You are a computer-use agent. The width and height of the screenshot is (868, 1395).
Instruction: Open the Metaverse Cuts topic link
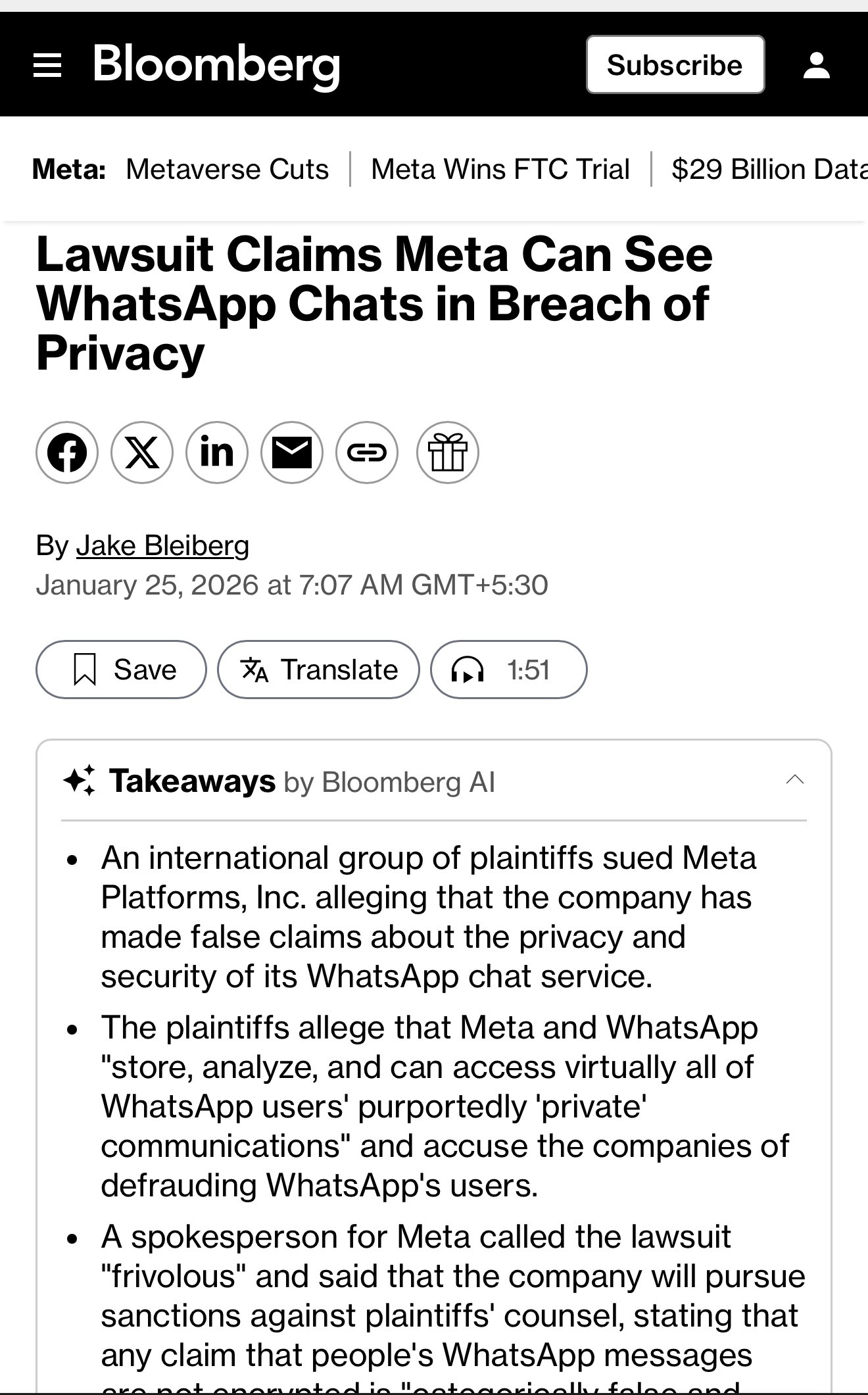click(x=227, y=169)
